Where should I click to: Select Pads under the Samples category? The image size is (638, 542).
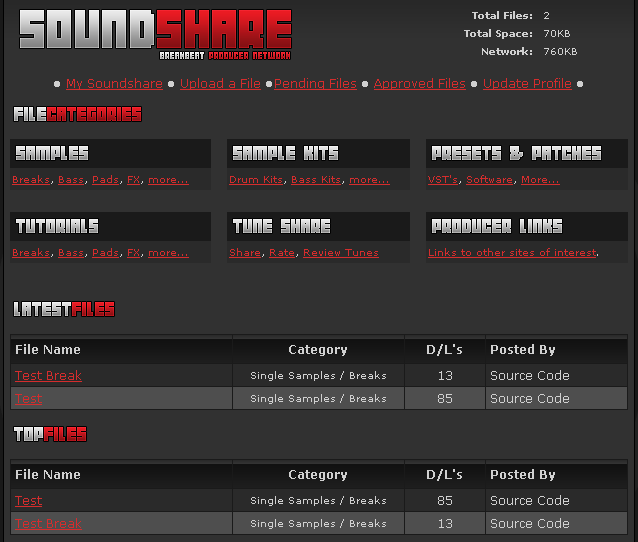click(x=105, y=180)
